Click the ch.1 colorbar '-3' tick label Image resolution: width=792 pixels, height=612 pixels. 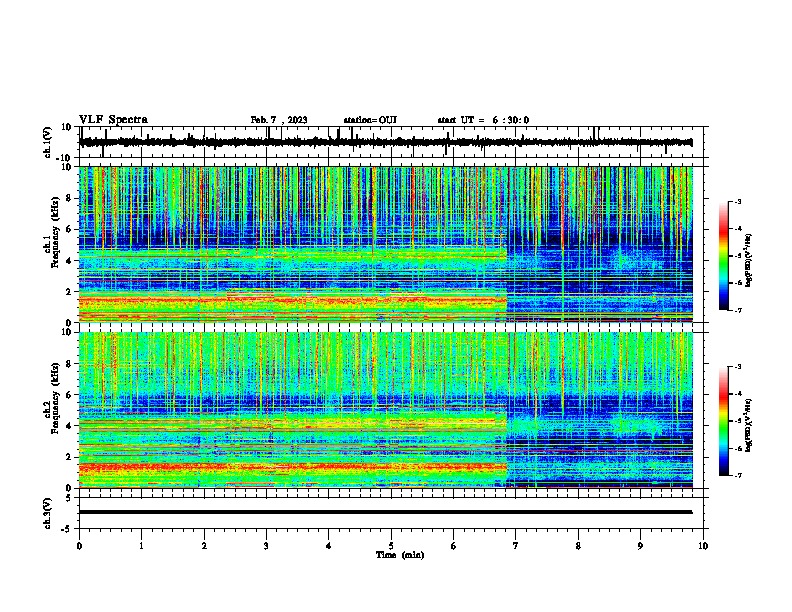click(x=737, y=202)
